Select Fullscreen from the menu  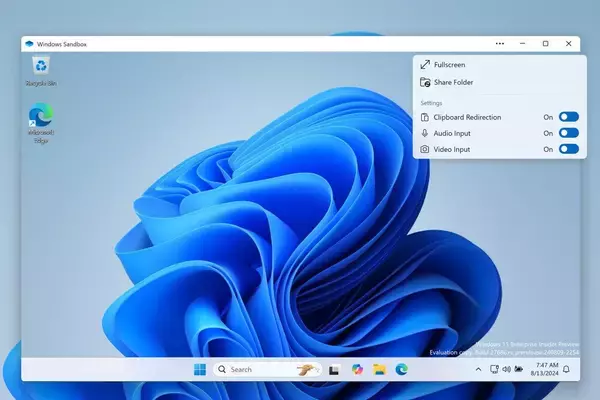pos(450,65)
